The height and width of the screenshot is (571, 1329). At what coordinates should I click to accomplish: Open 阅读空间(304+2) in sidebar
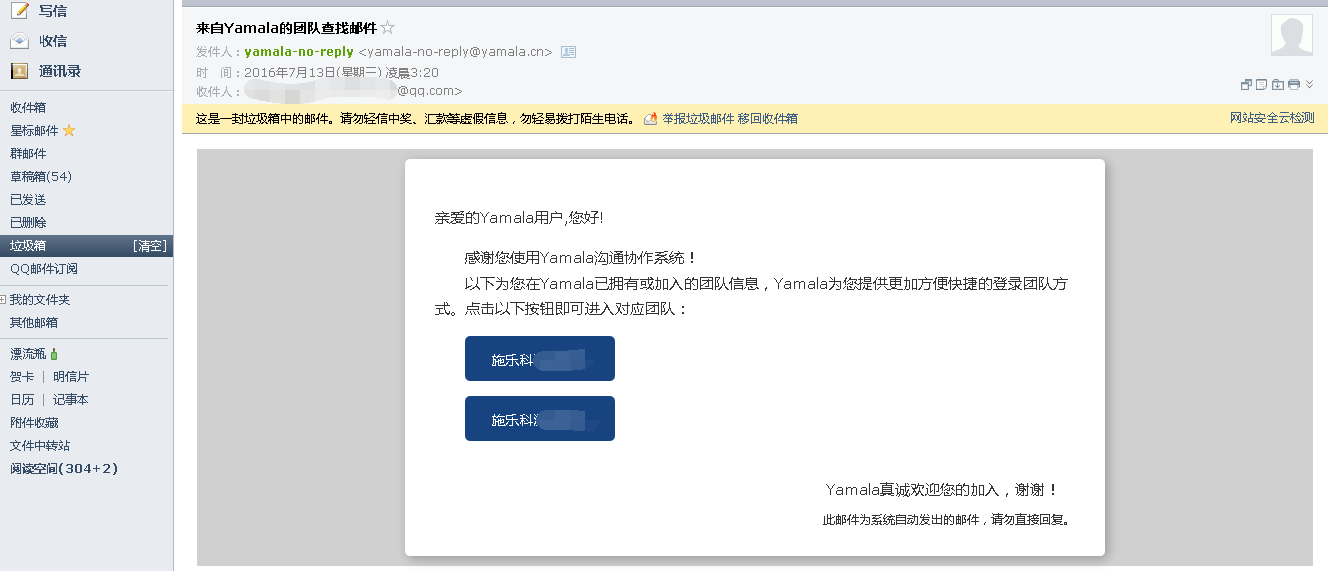click(x=64, y=469)
